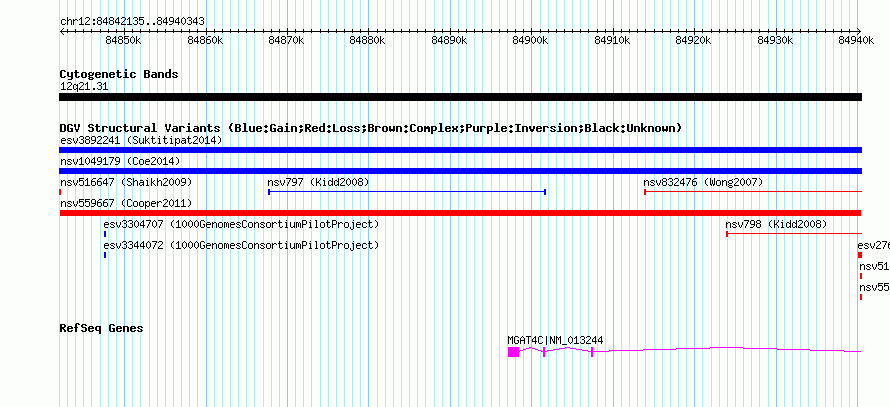The height and width of the screenshot is (407, 890).
Task: Click the partially visible esv276 variant label
Action: tap(874, 245)
